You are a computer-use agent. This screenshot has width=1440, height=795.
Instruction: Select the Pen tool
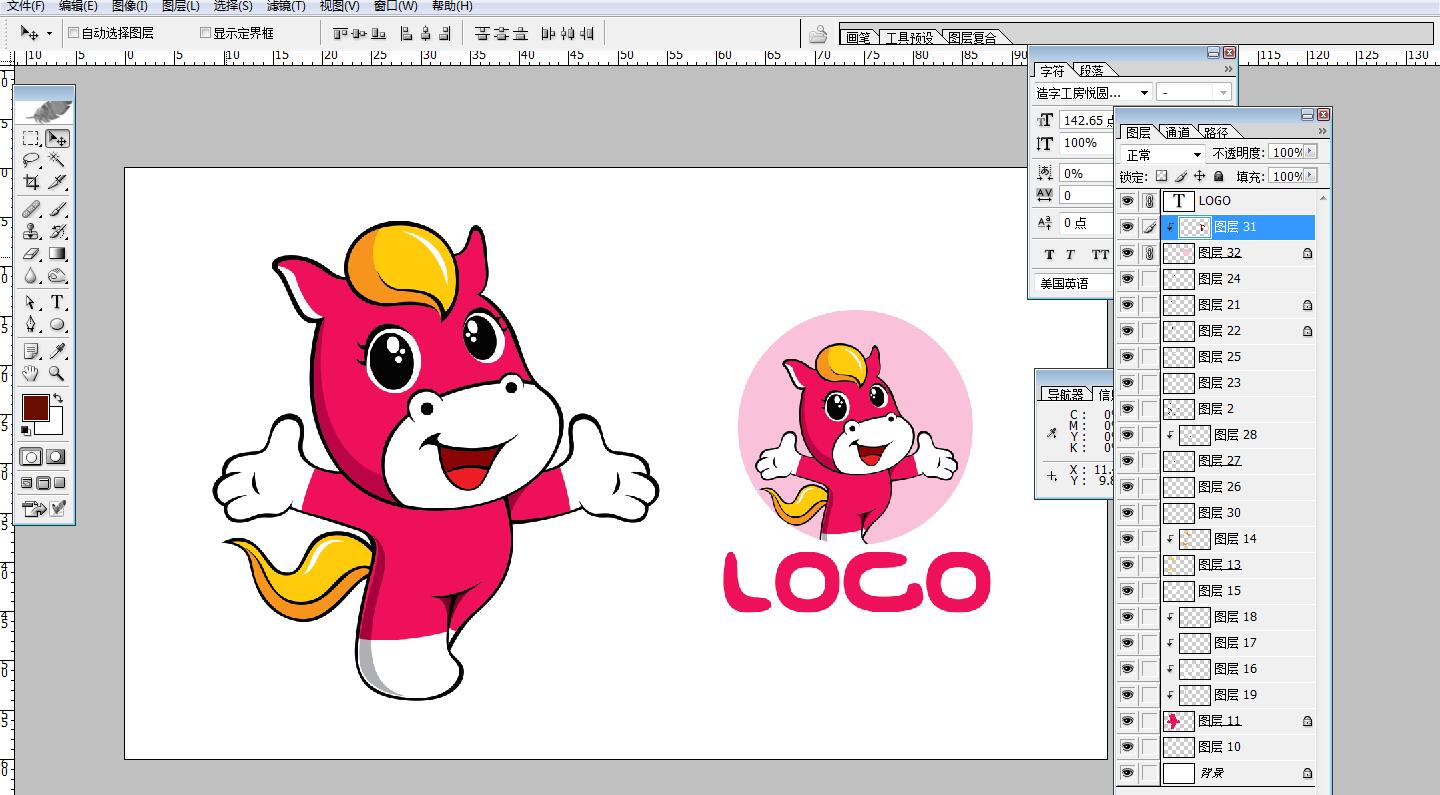[x=32, y=325]
